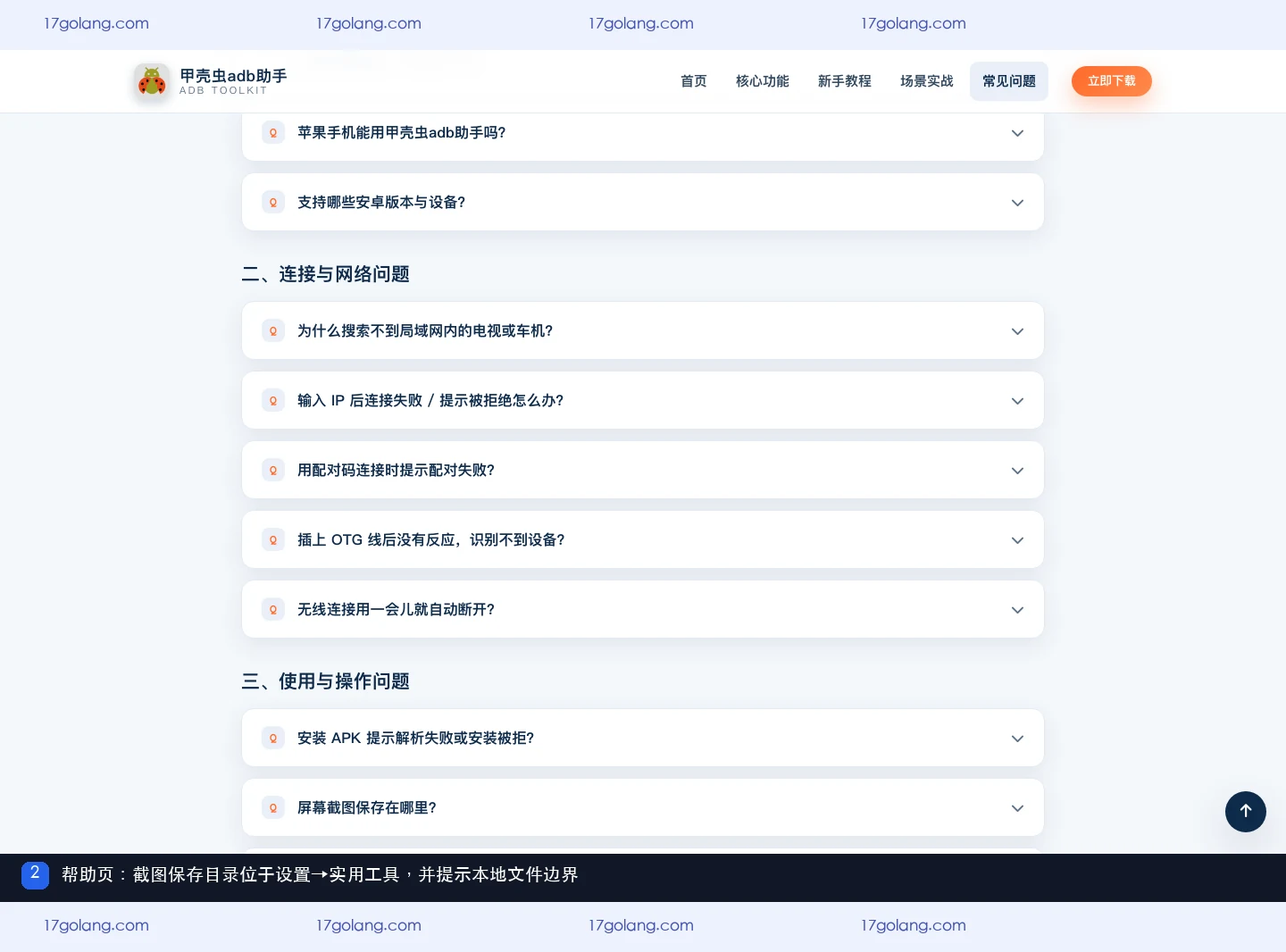Click Q icon beside 插上 OTG 线后没有反应

pyautogui.click(x=273, y=539)
